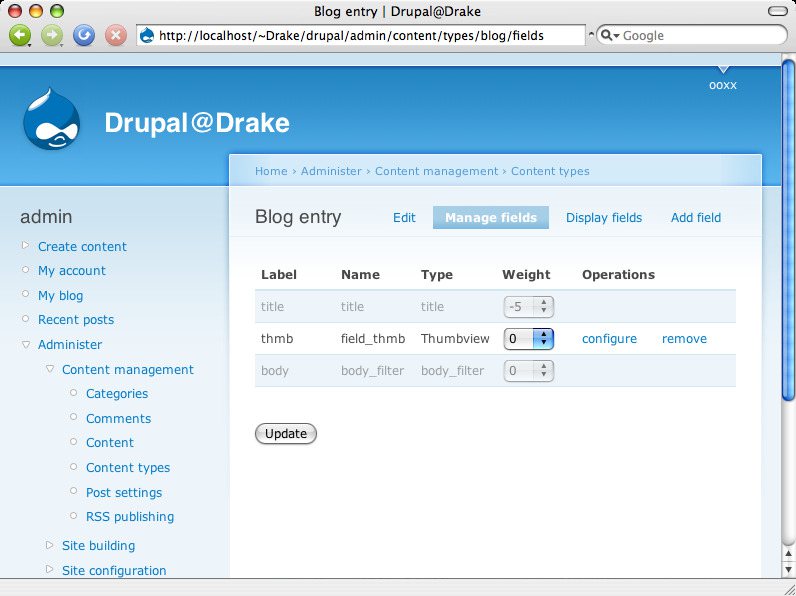Screen dimensions: 796x596
Task: Configure the field_thmb field
Action: [x=609, y=339]
